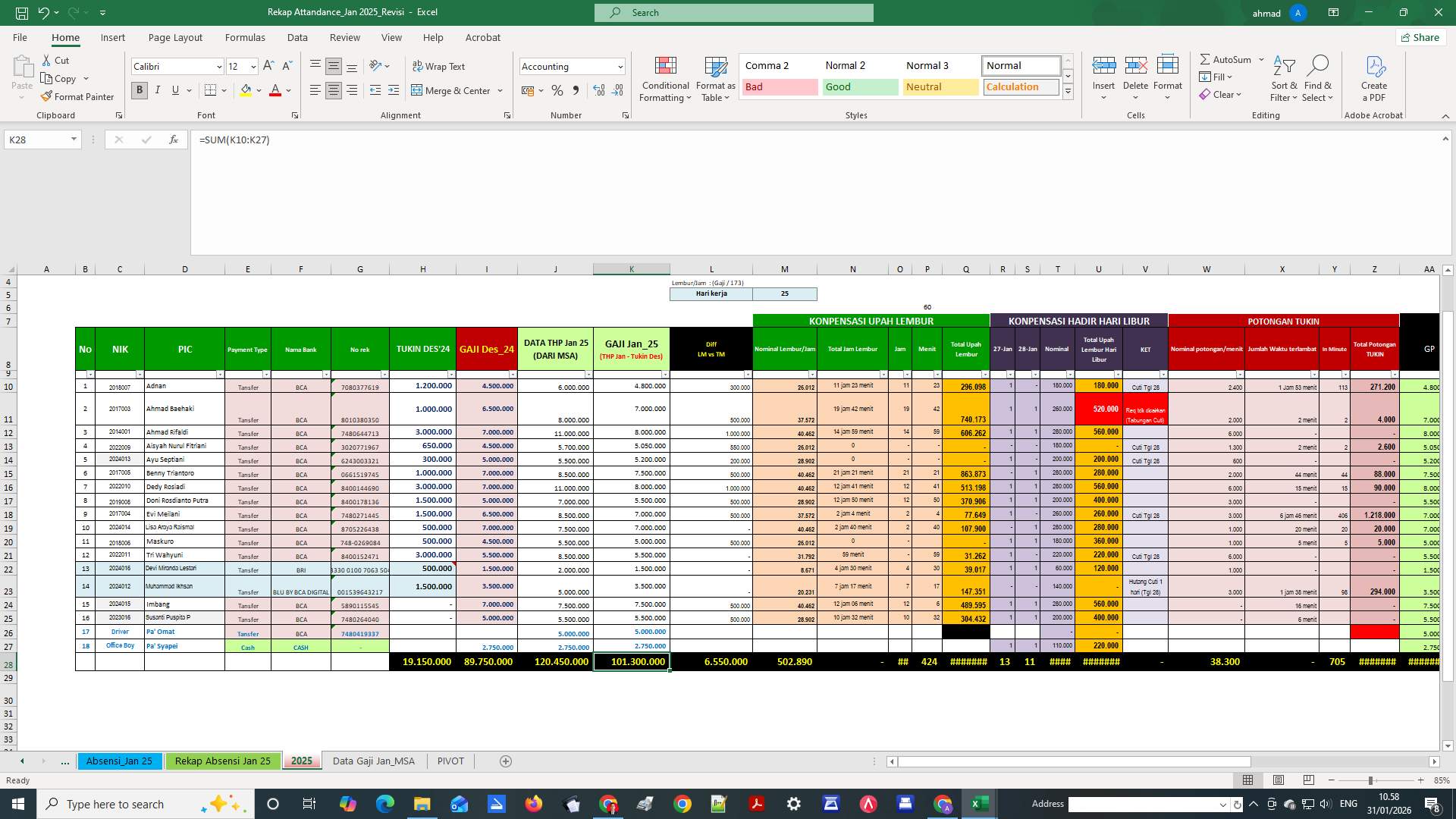
Task: Switch to the Formulas ribbon tab
Action: click(x=245, y=37)
